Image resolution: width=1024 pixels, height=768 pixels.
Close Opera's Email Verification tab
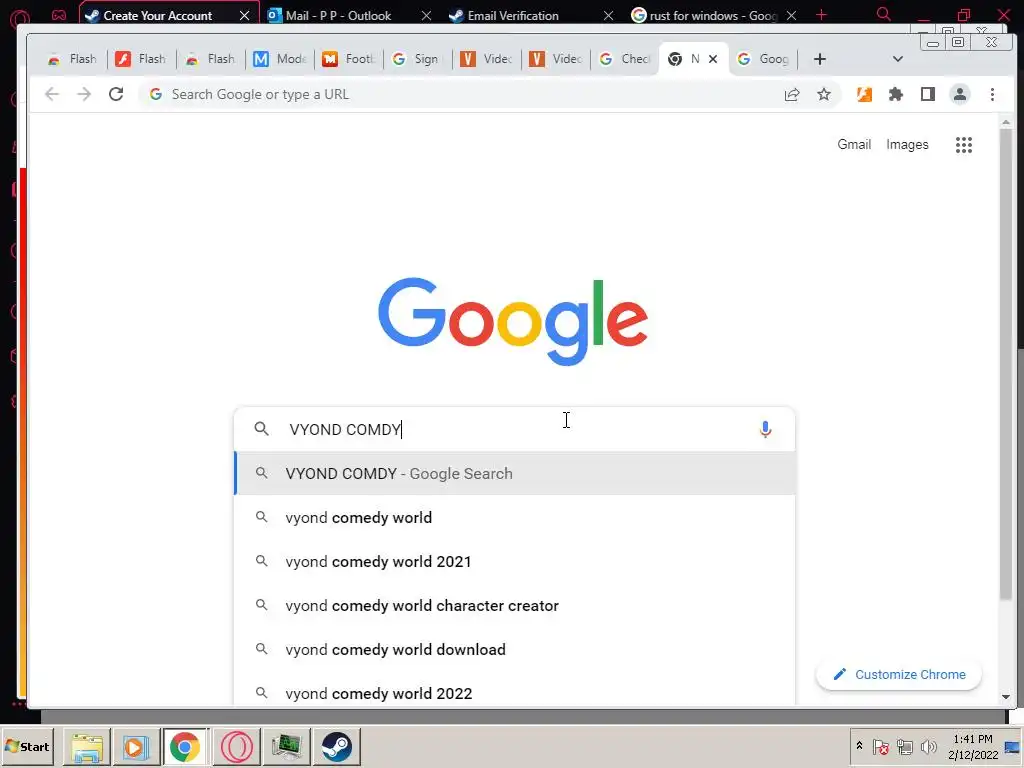point(608,15)
